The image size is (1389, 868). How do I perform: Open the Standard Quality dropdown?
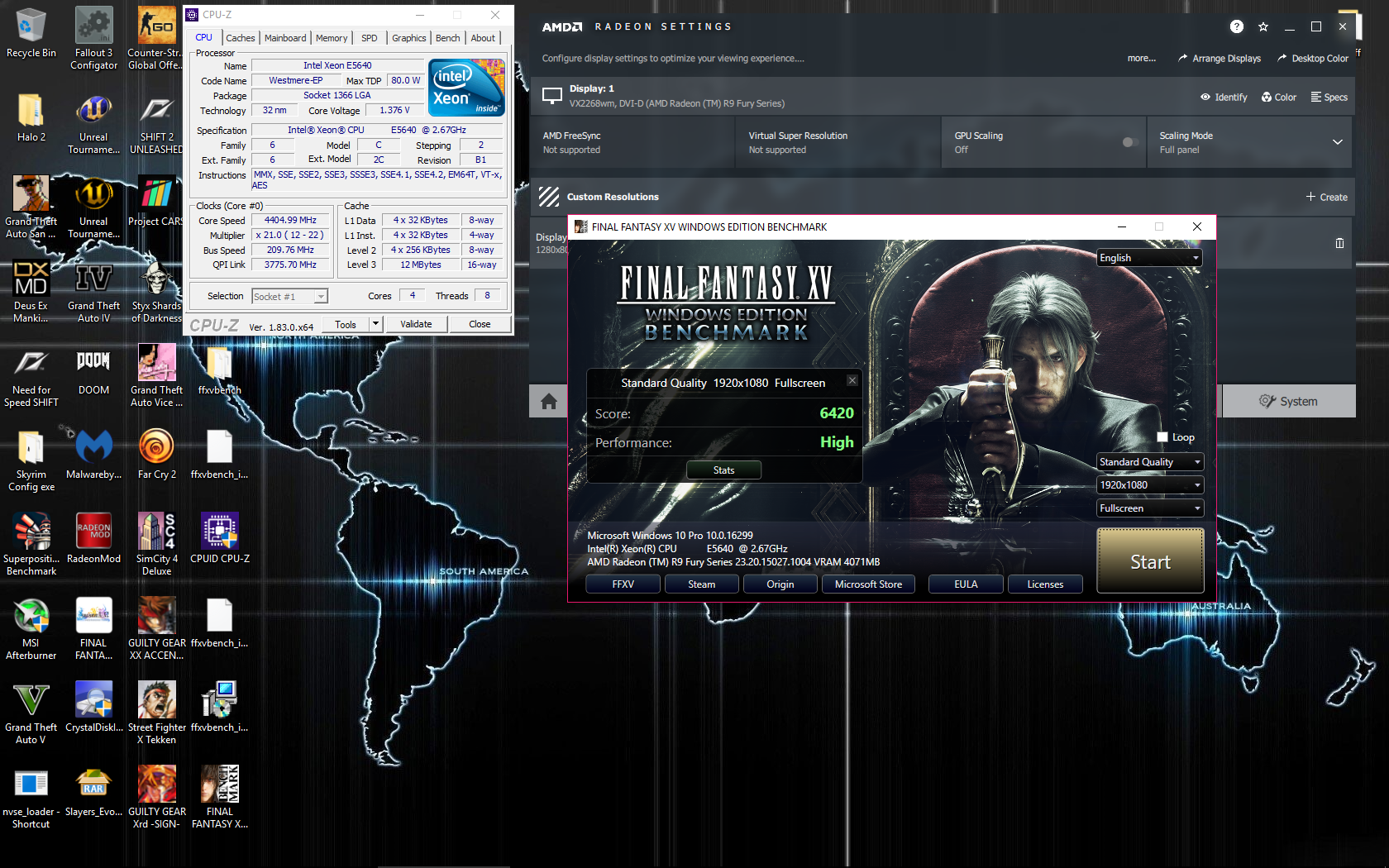click(x=1149, y=462)
